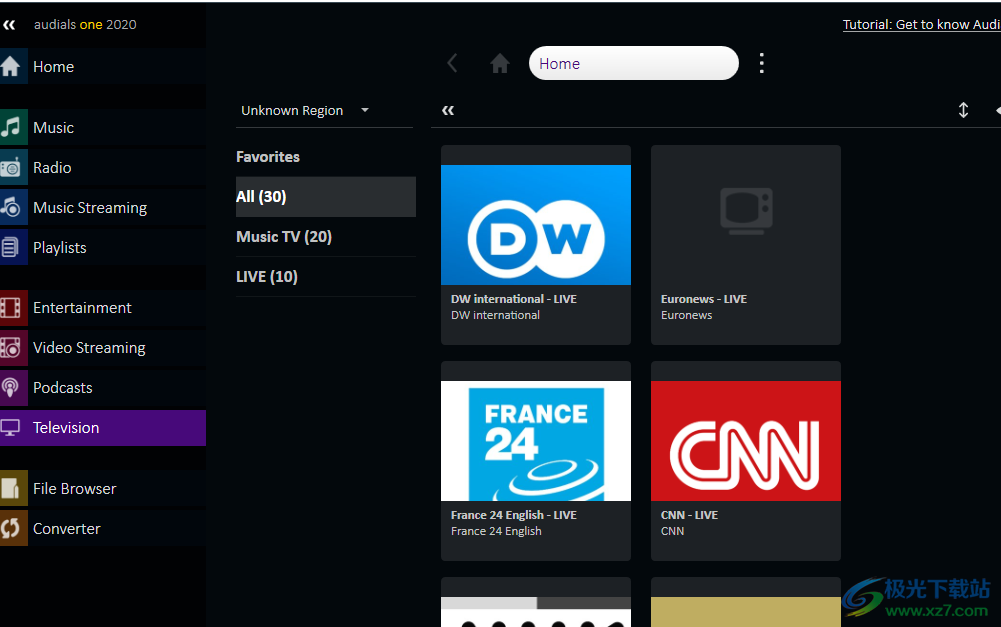Open the Converter label
This screenshot has height=627, width=1001.
tap(66, 529)
